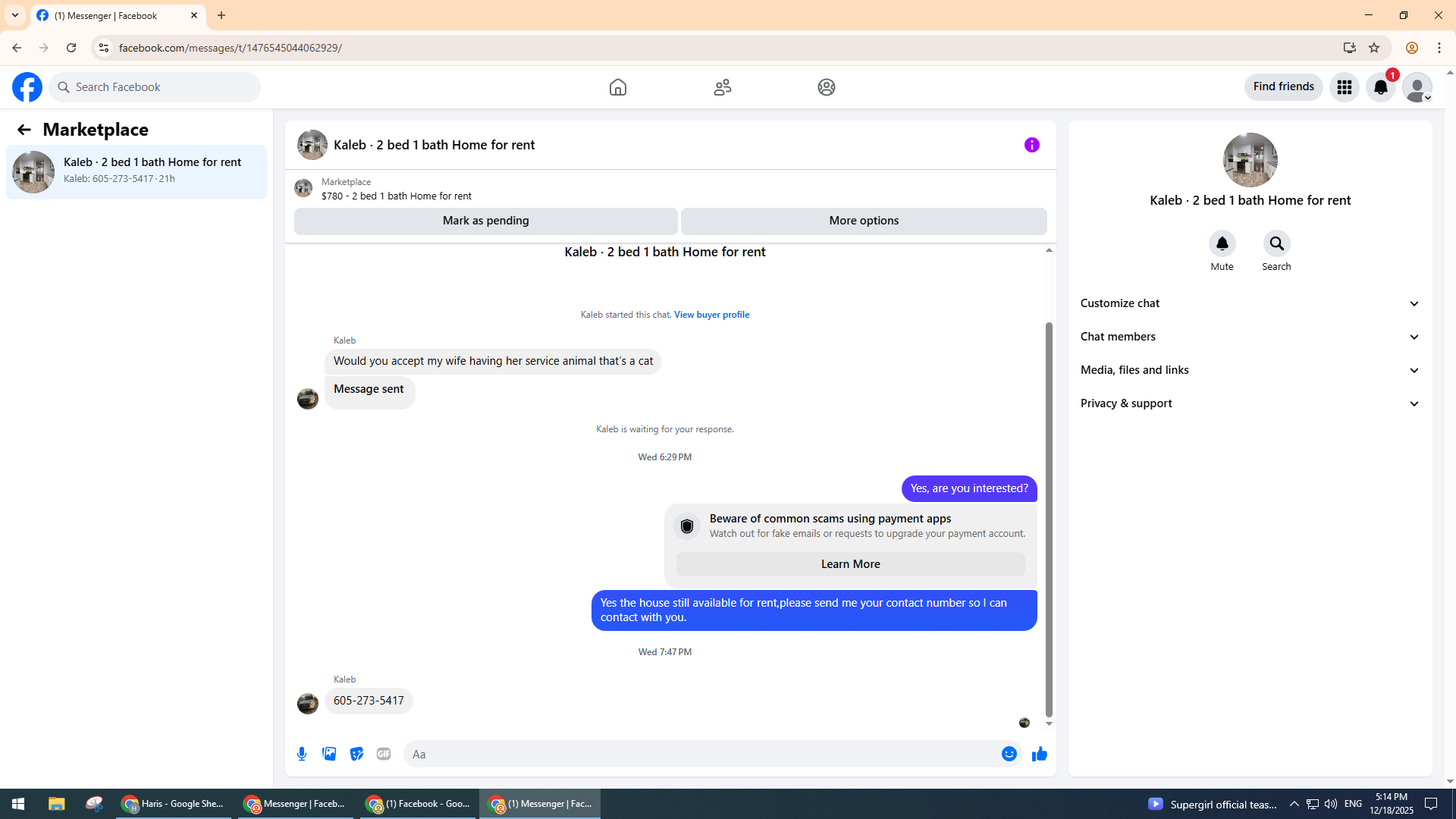
Task: Expand Chat members section
Action: pyautogui.click(x=1250, y=337)
